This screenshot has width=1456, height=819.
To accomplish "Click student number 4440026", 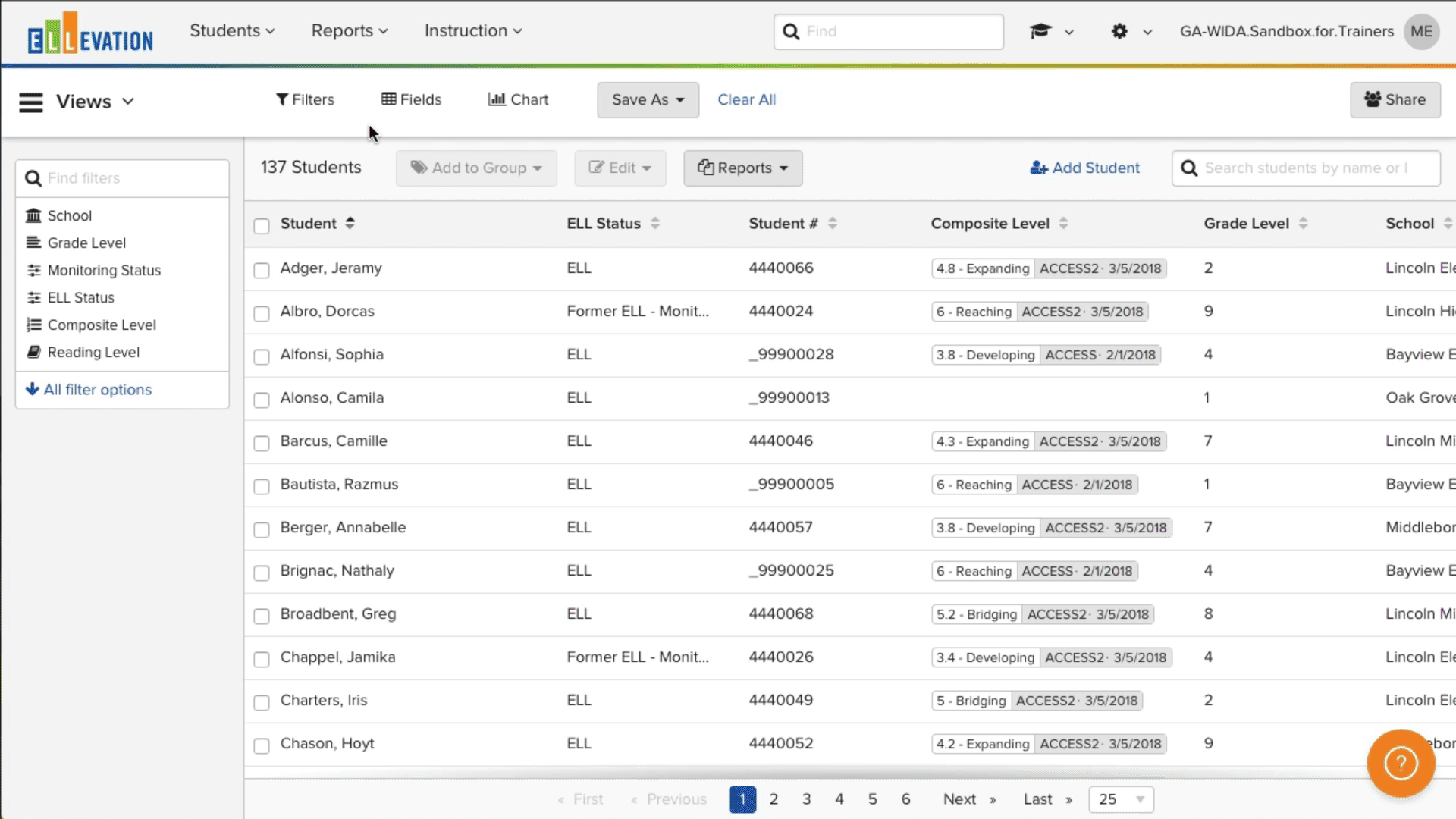I will (x=781, y=657).
